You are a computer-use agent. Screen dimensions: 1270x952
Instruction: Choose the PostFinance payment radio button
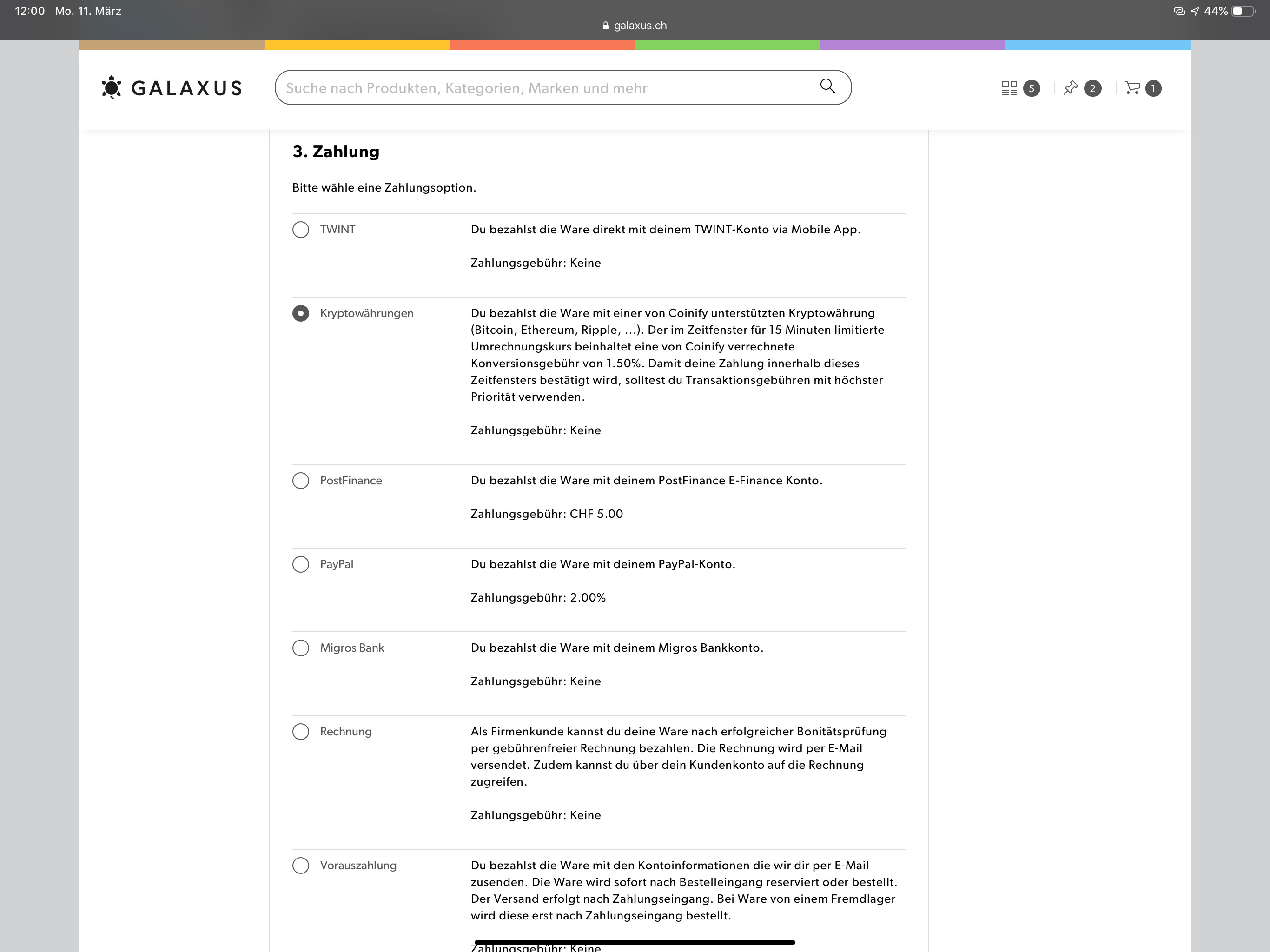(x=301, y=481)
